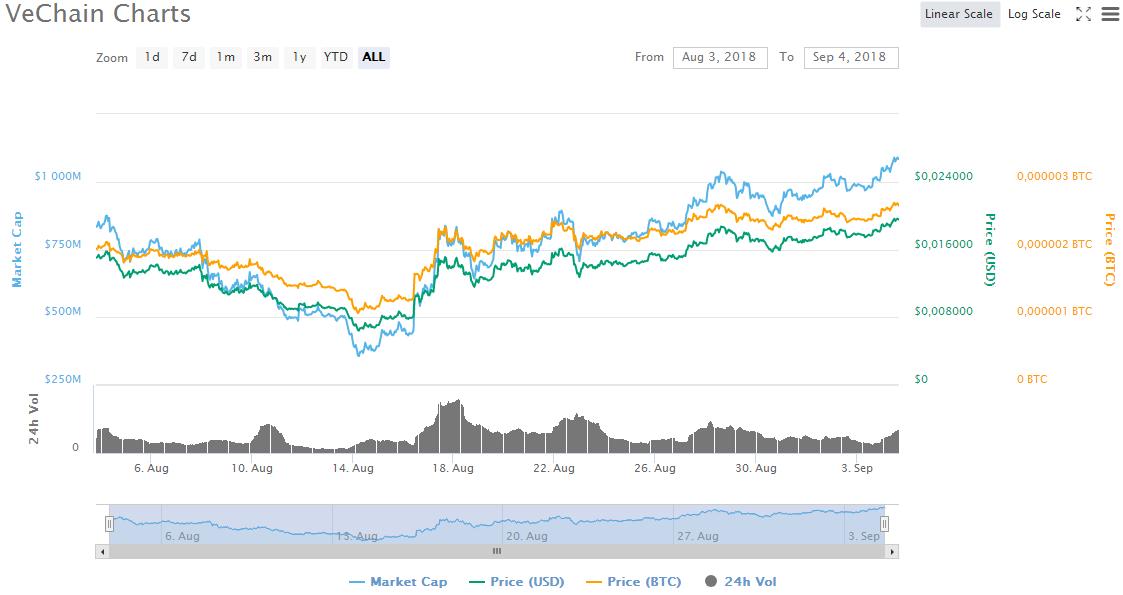The image size is (1123, 595).
Task: Click the $0,008000 price axis label
Action: 944,311
